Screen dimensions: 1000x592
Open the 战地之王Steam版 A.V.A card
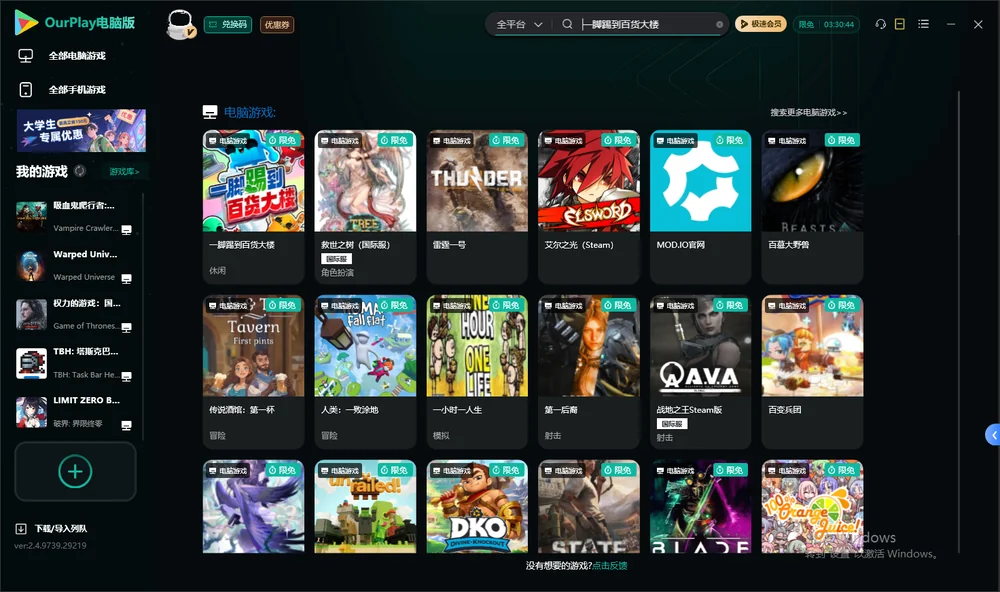[x=701, y=372]
